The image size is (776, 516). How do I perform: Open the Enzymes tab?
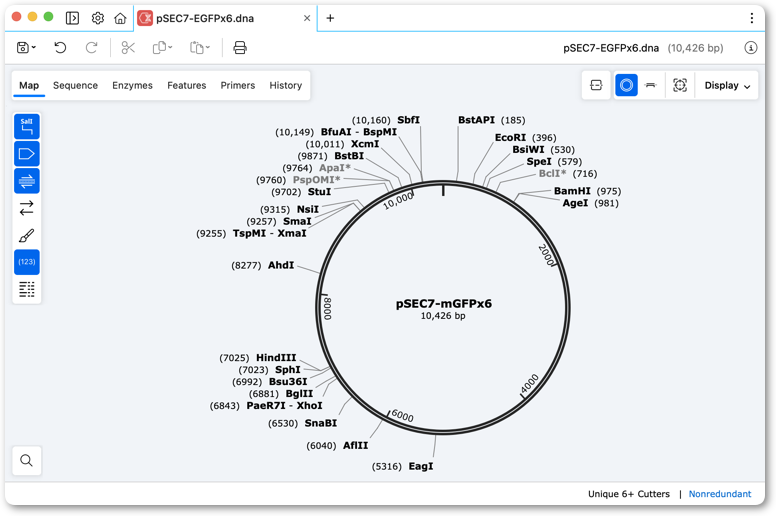(132, 86)
